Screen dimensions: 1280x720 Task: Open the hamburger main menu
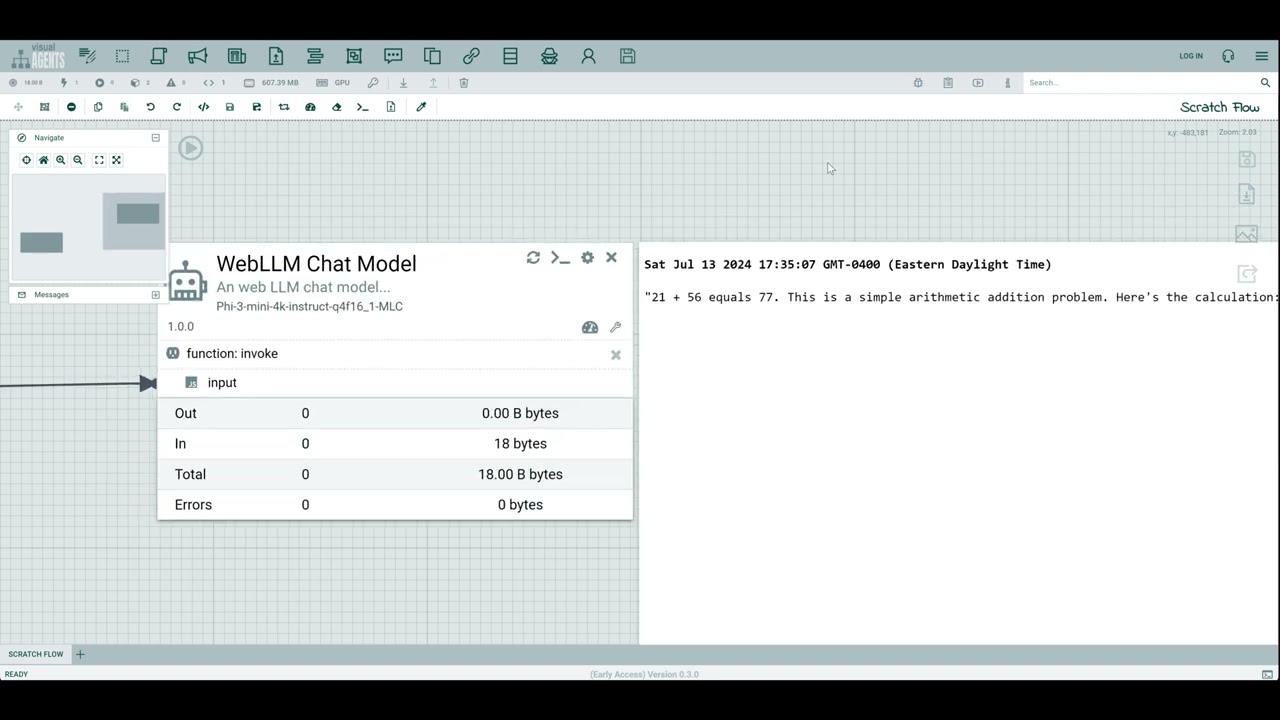pos(1261,56)
